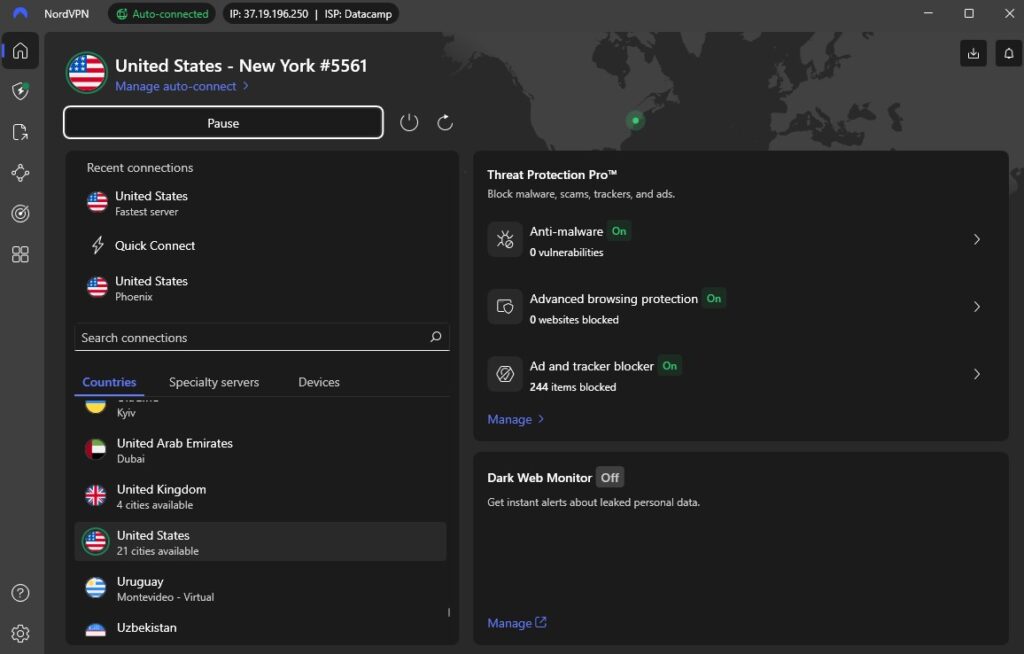Open the Home sidebar icon
This screenshot has height=654, width=1024.
[20, 50]
